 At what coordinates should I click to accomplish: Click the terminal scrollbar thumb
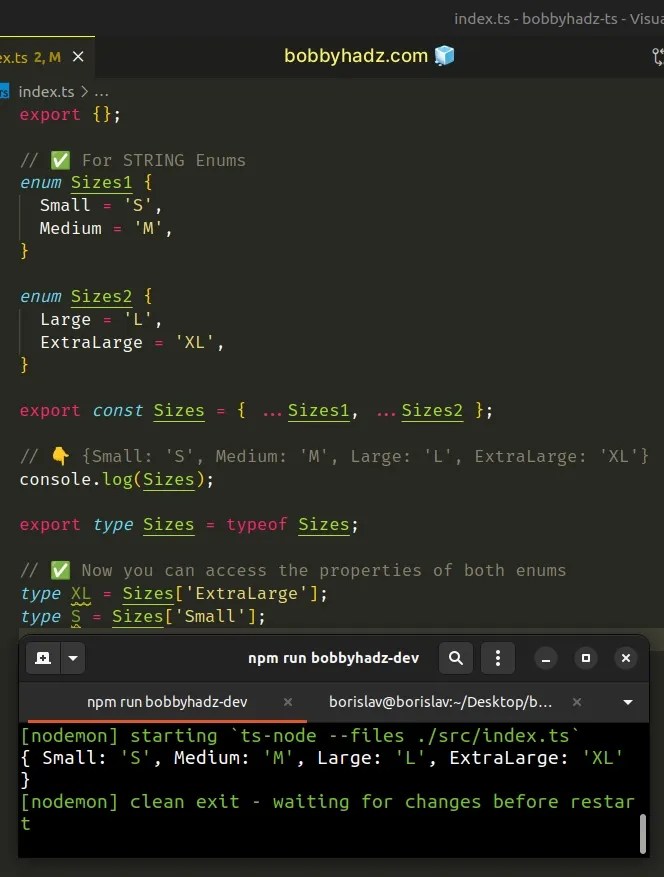pyautogui.click(x=643, y=833)
